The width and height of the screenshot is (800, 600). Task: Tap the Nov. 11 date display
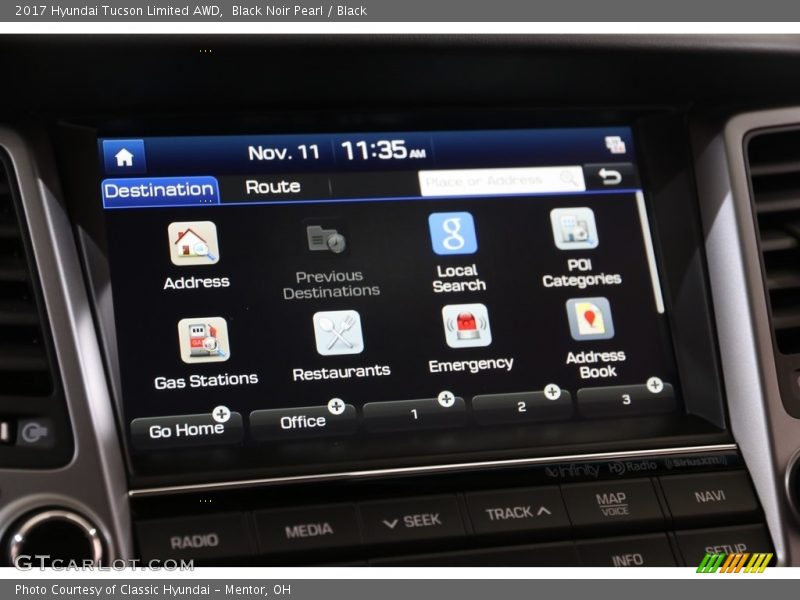pyautogui.click(x=284, y=152)
